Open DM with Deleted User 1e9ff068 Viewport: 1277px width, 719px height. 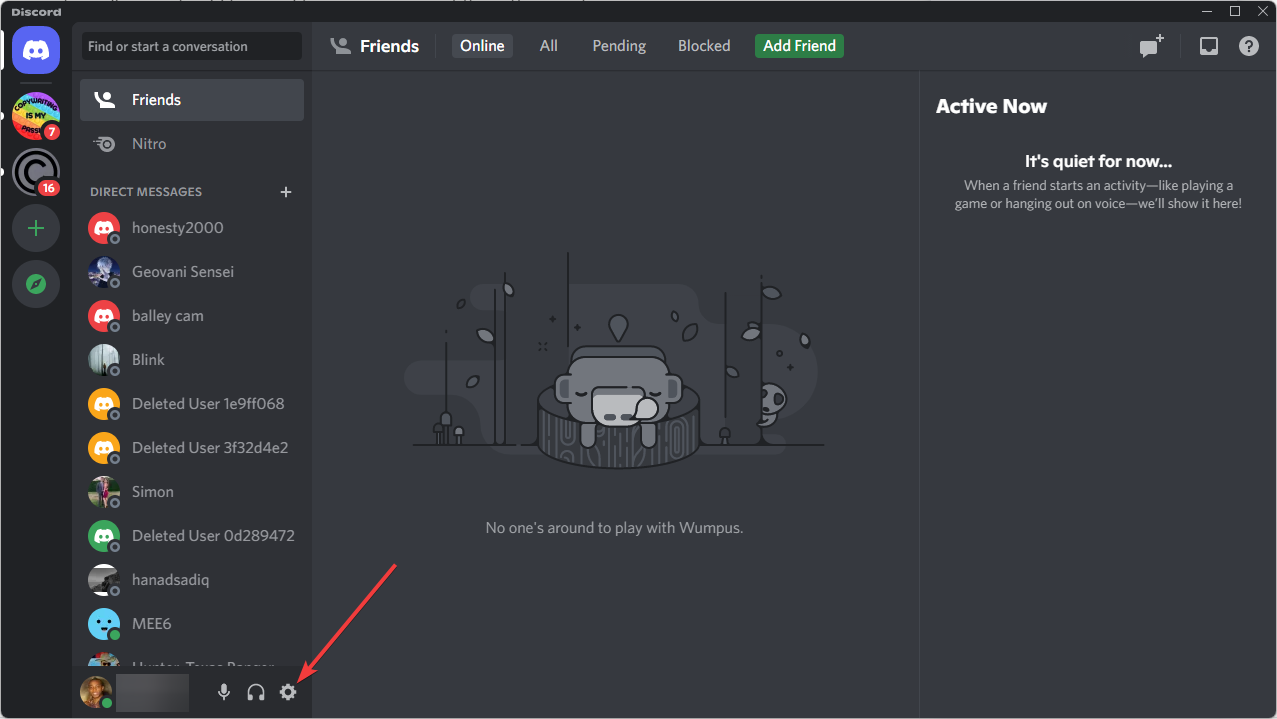coord(192,404)
